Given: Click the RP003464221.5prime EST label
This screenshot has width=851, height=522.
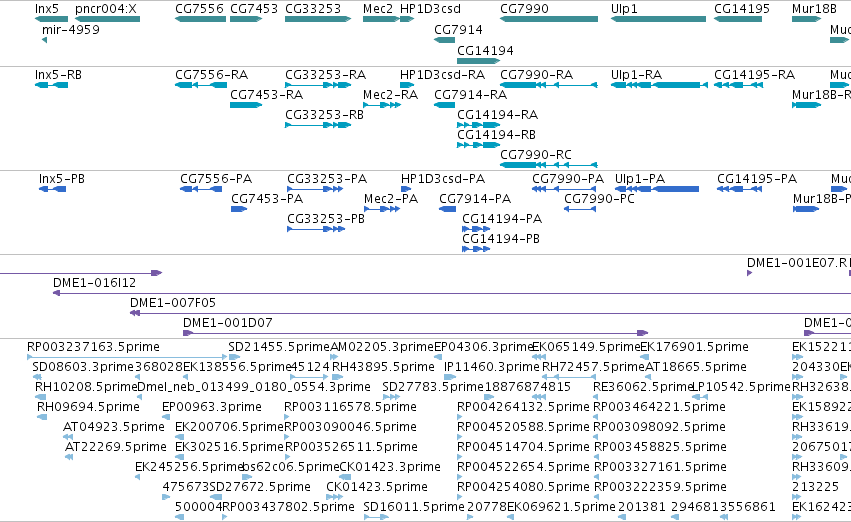Looking at the screenshot, I should pyautogui.click(x=659, y=407).
